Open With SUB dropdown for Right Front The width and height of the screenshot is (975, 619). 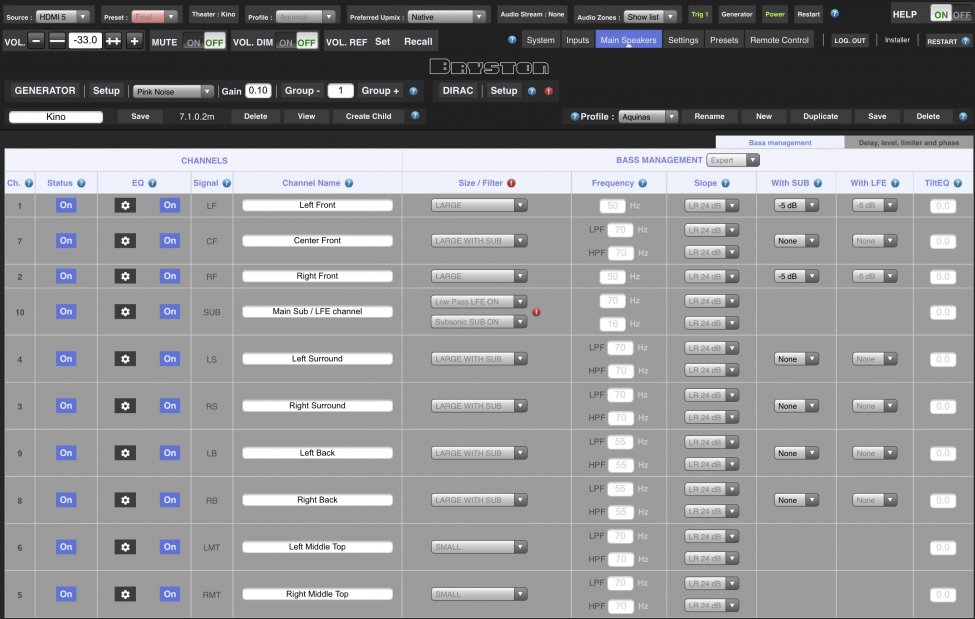tap(796, 276)
